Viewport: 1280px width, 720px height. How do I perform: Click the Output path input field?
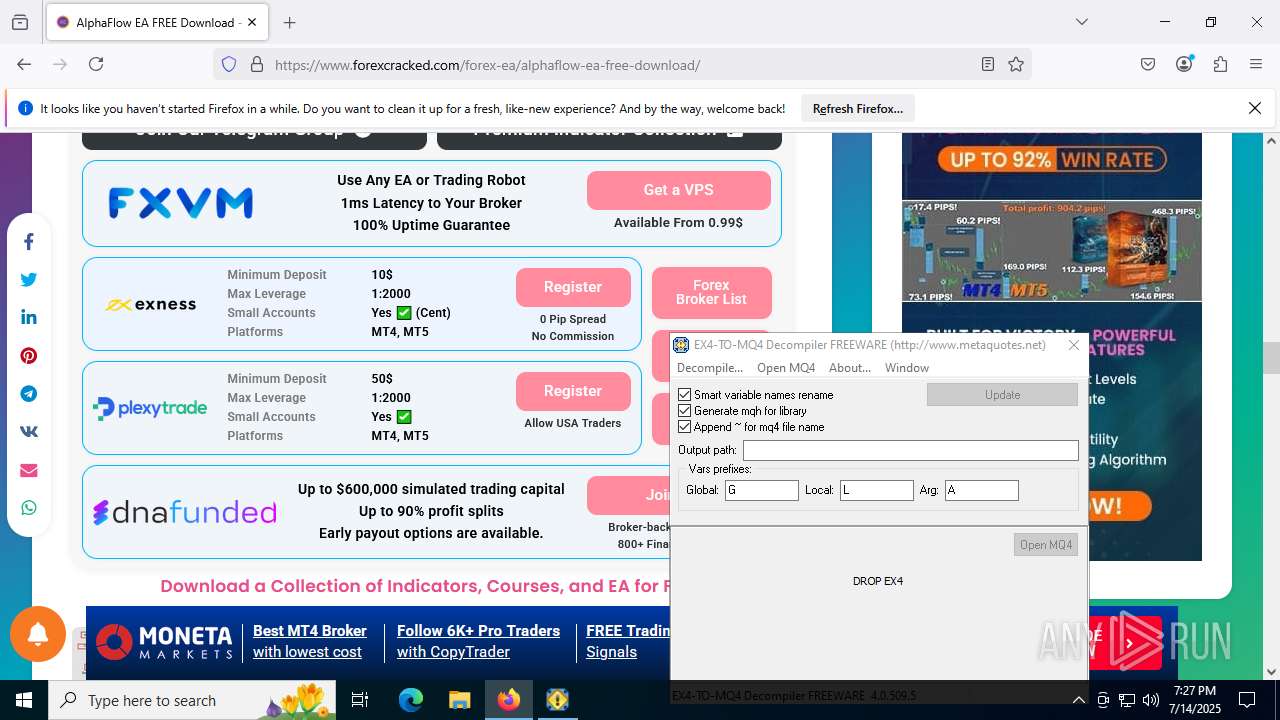click(x=911, y=450)
